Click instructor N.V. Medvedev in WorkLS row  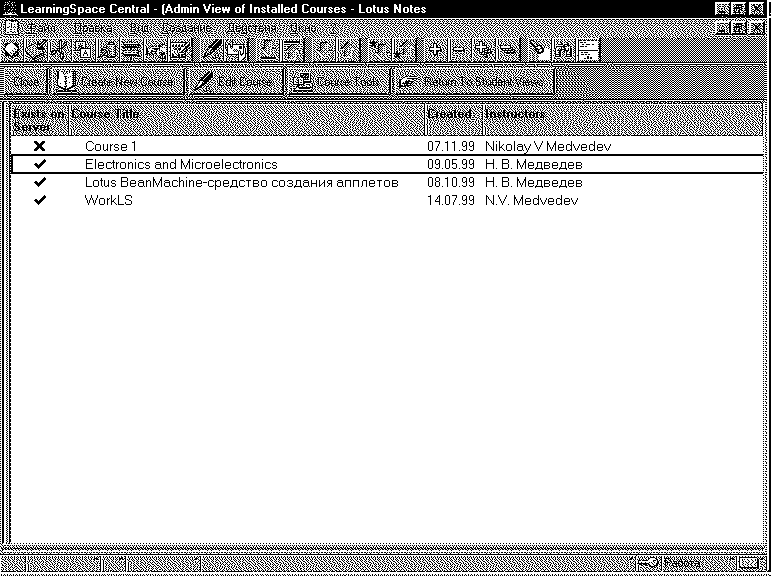[532, 200]
